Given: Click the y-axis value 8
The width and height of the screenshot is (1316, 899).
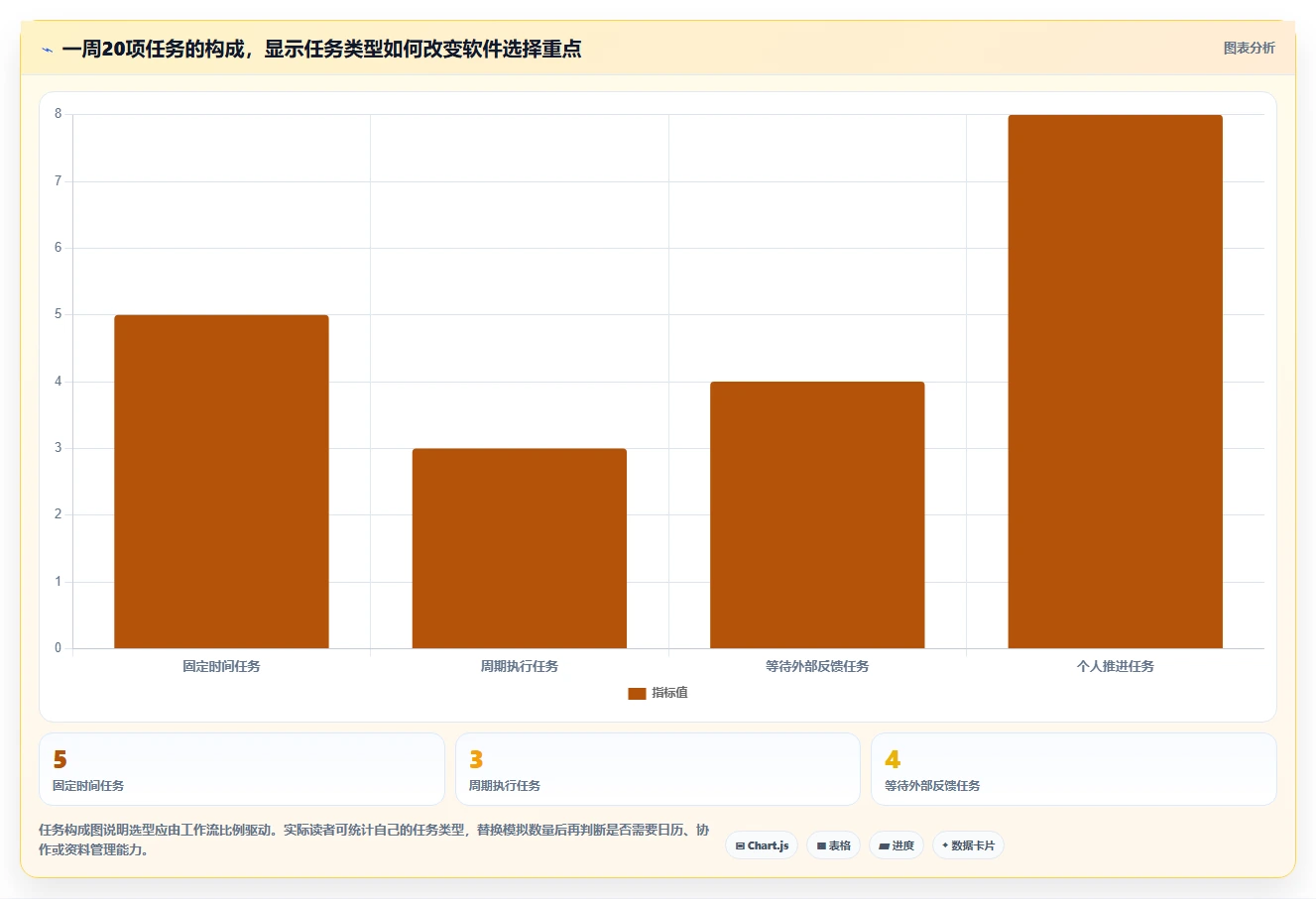Looking at the screenshot, I should 58,114.
